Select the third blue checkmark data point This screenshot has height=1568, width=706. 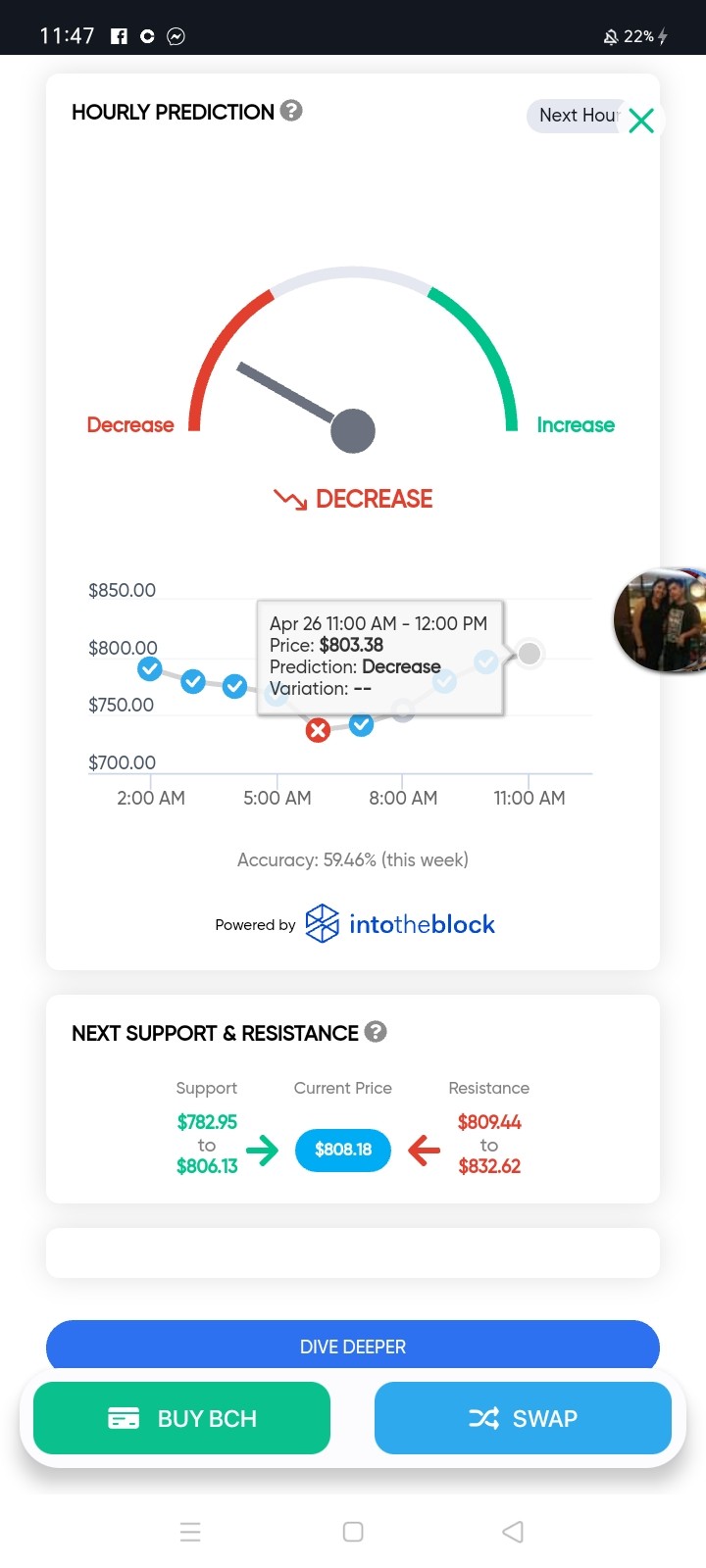pos(234,686)
